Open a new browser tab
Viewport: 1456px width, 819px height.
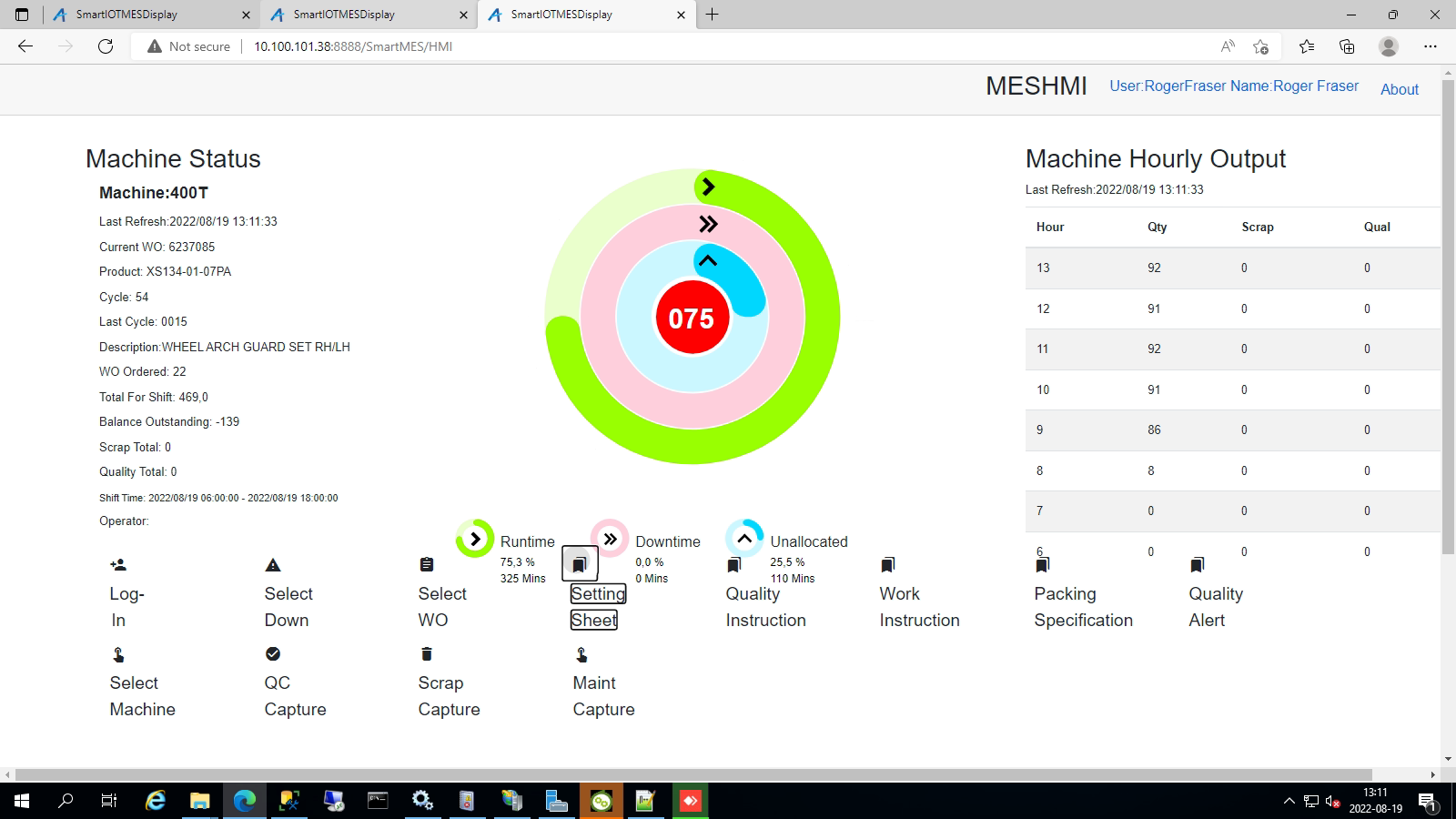713,15
